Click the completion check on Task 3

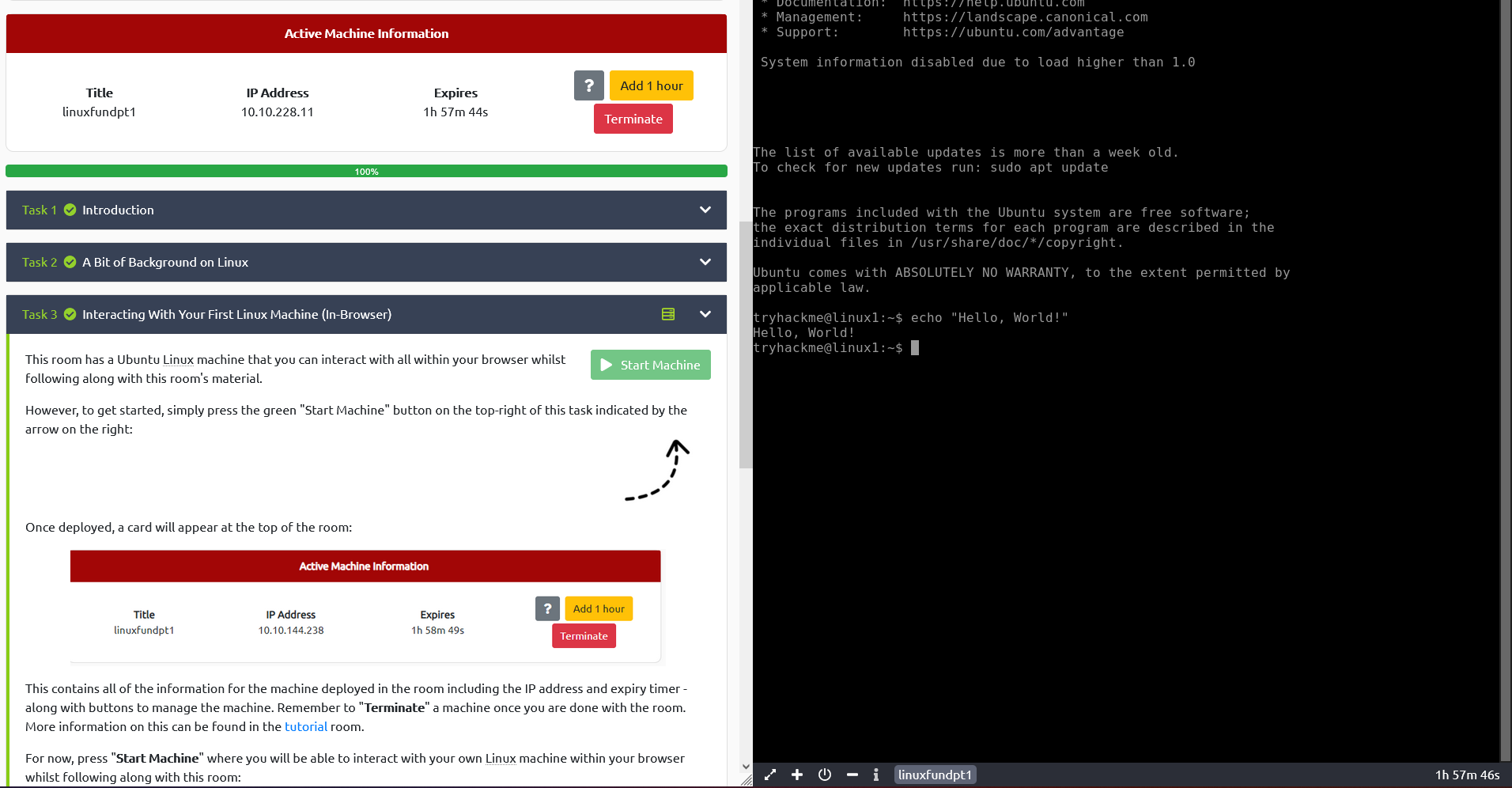pyautogui.click(x=70, y=314)
